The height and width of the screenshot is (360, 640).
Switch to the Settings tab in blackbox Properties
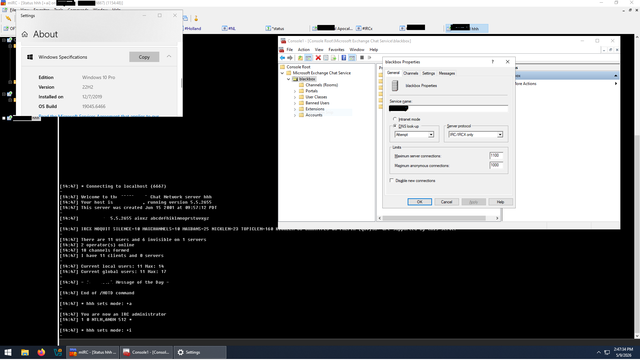pyautogui.click(x=428, y=73)
